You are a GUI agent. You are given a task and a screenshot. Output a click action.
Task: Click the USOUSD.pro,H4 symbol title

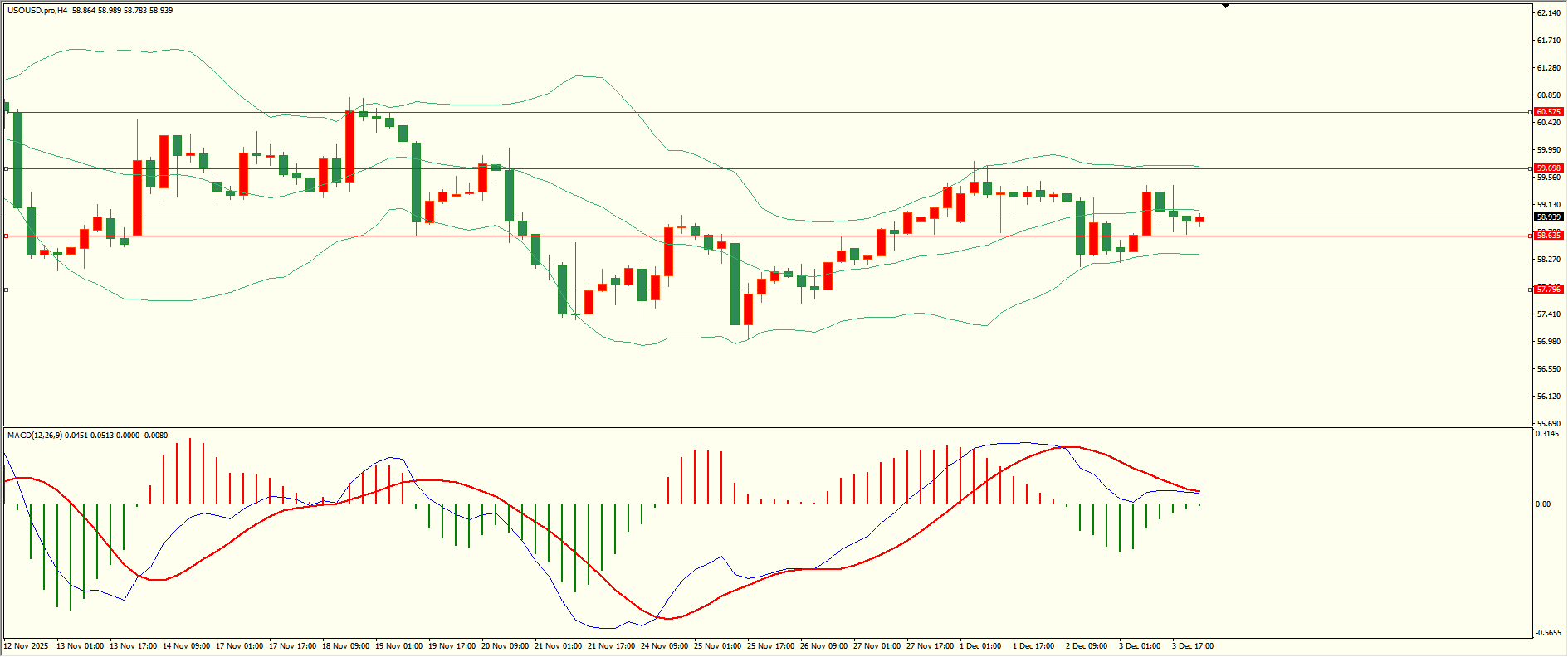37,11
